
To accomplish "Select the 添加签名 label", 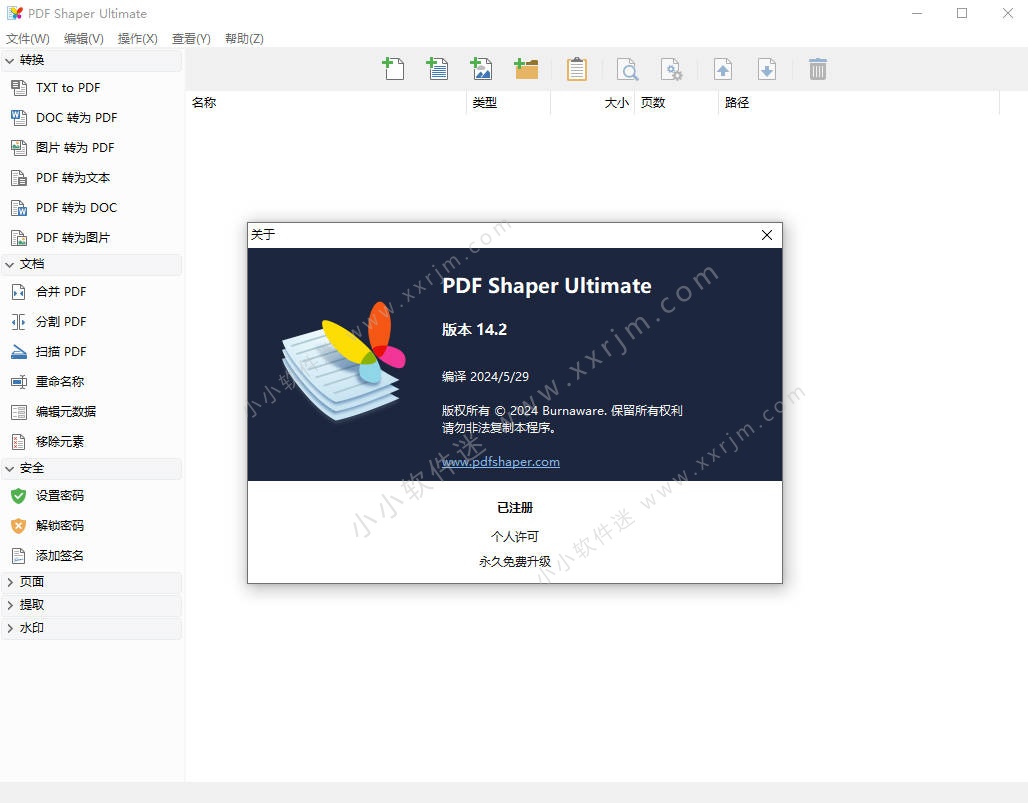I will pos(60,555).
